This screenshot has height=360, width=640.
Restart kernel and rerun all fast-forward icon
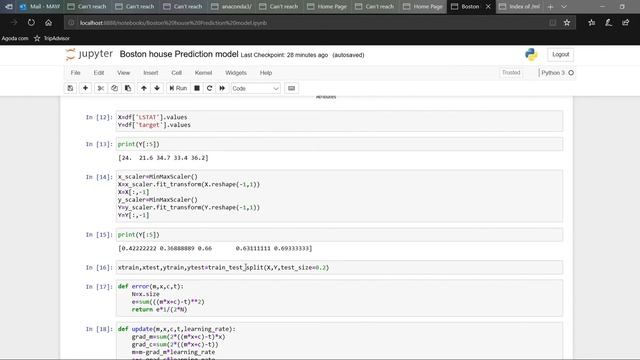[222, 88]
